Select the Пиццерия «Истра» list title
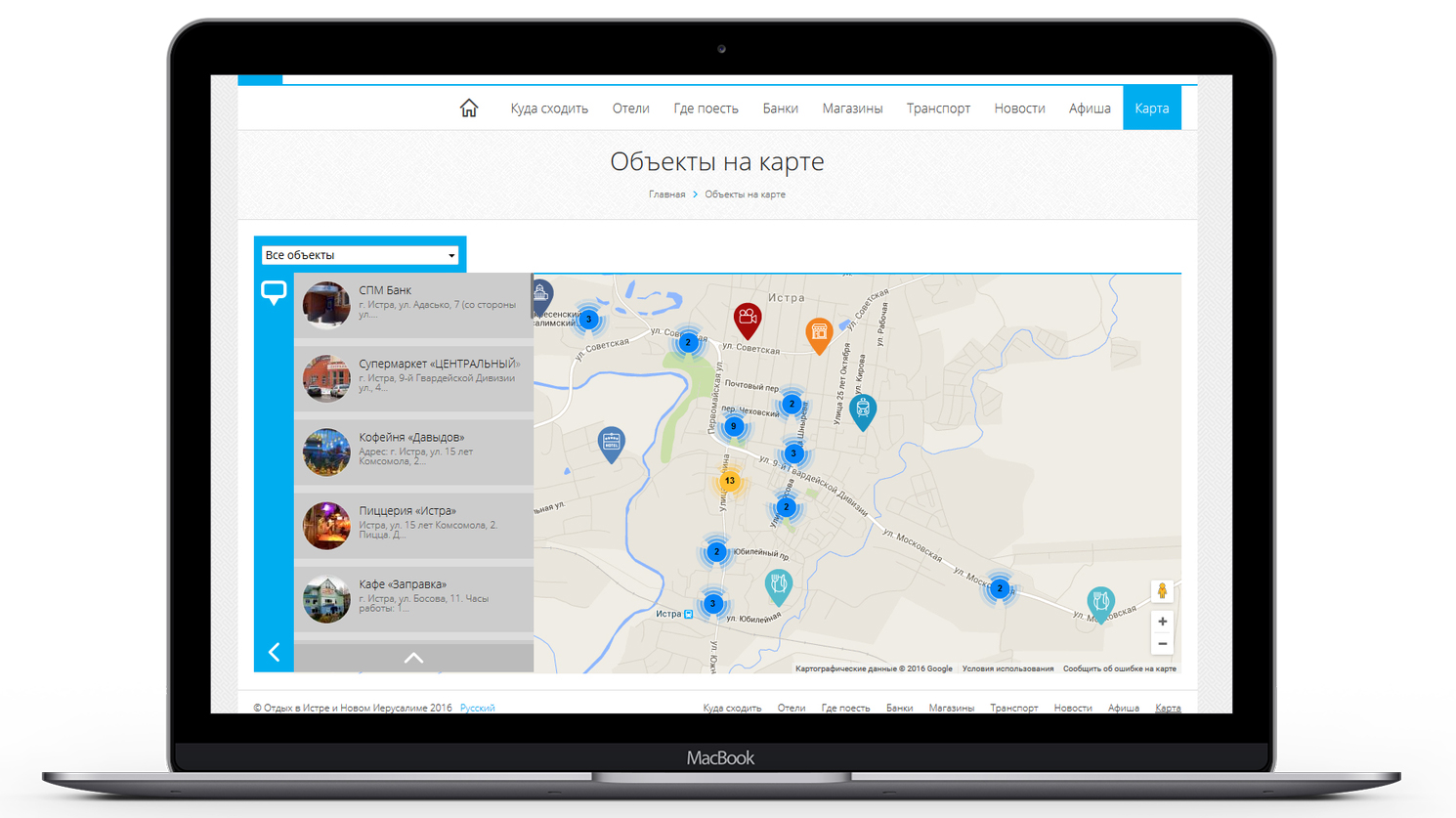The width and height of the screenshot is (1456, 818). click(407, 511)
